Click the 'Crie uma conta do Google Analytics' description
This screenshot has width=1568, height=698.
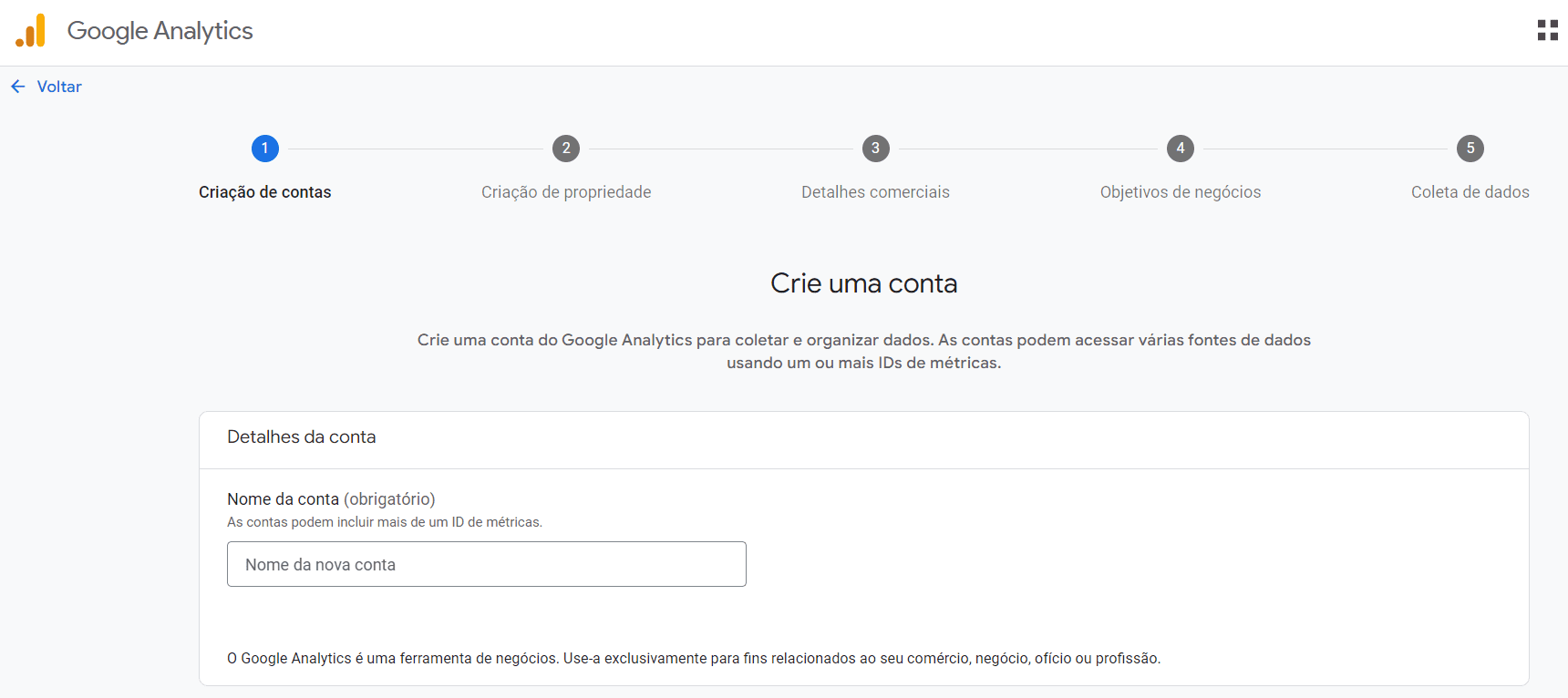864,351
